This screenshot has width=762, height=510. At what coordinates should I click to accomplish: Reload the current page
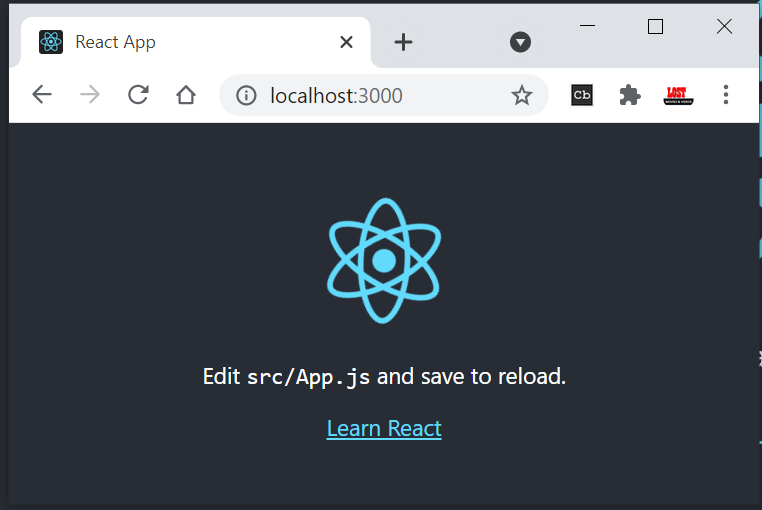138,95
